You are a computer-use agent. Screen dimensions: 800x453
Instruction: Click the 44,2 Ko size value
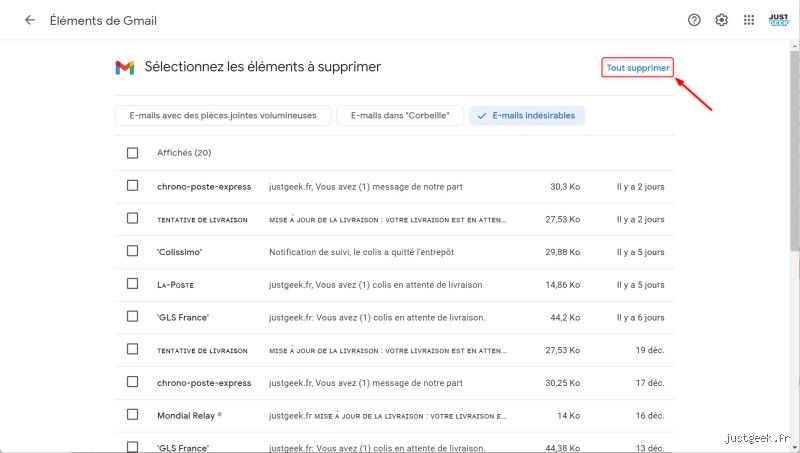565,317
